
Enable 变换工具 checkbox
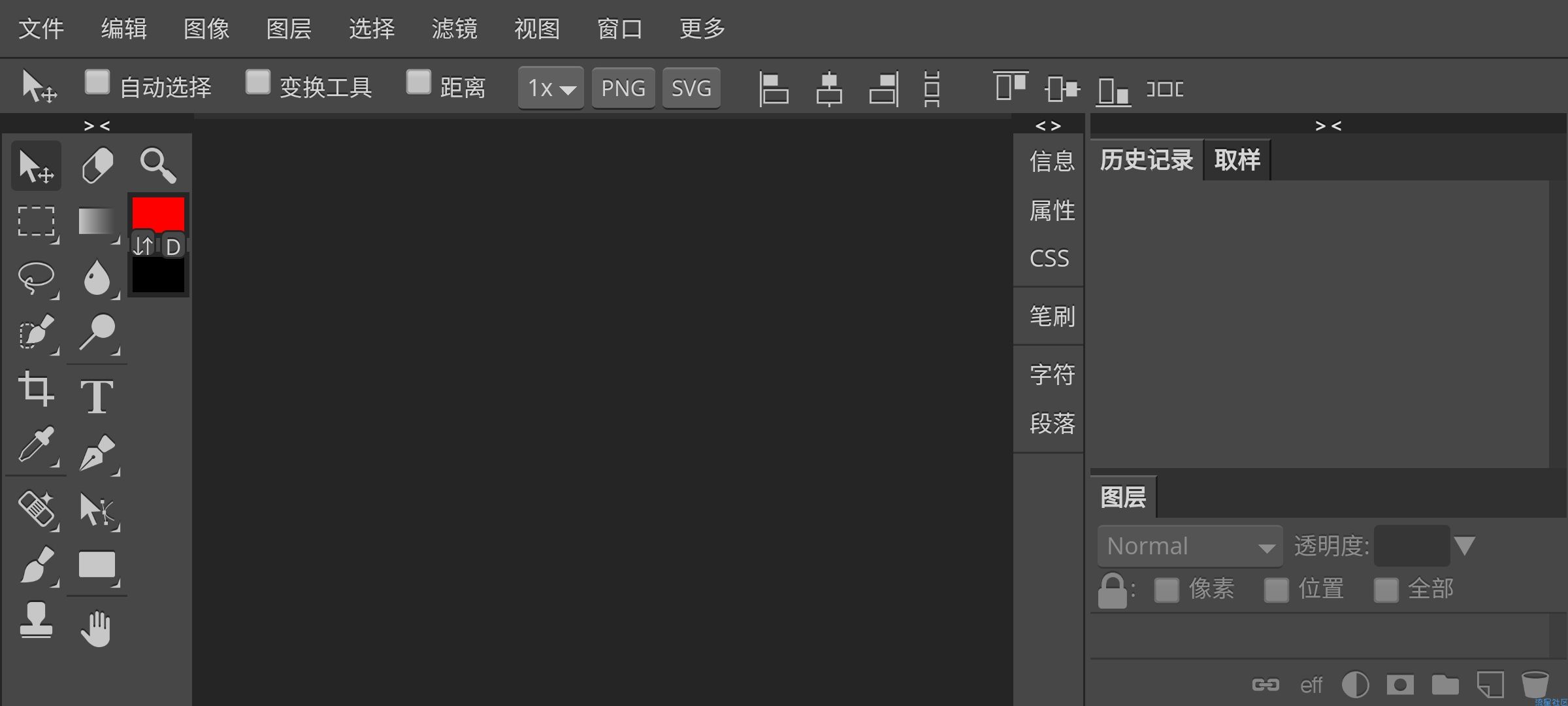point(258,82)
